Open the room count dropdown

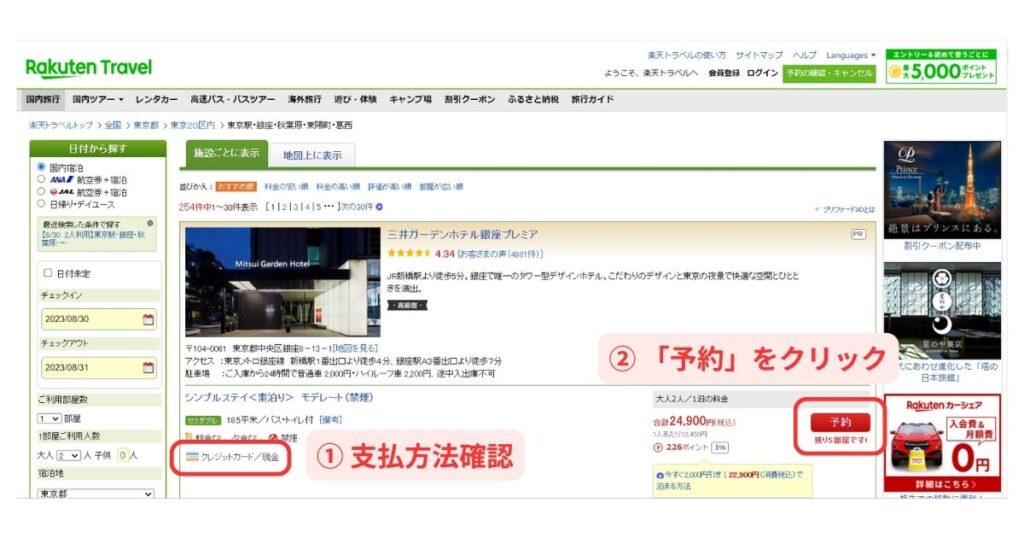49,419
